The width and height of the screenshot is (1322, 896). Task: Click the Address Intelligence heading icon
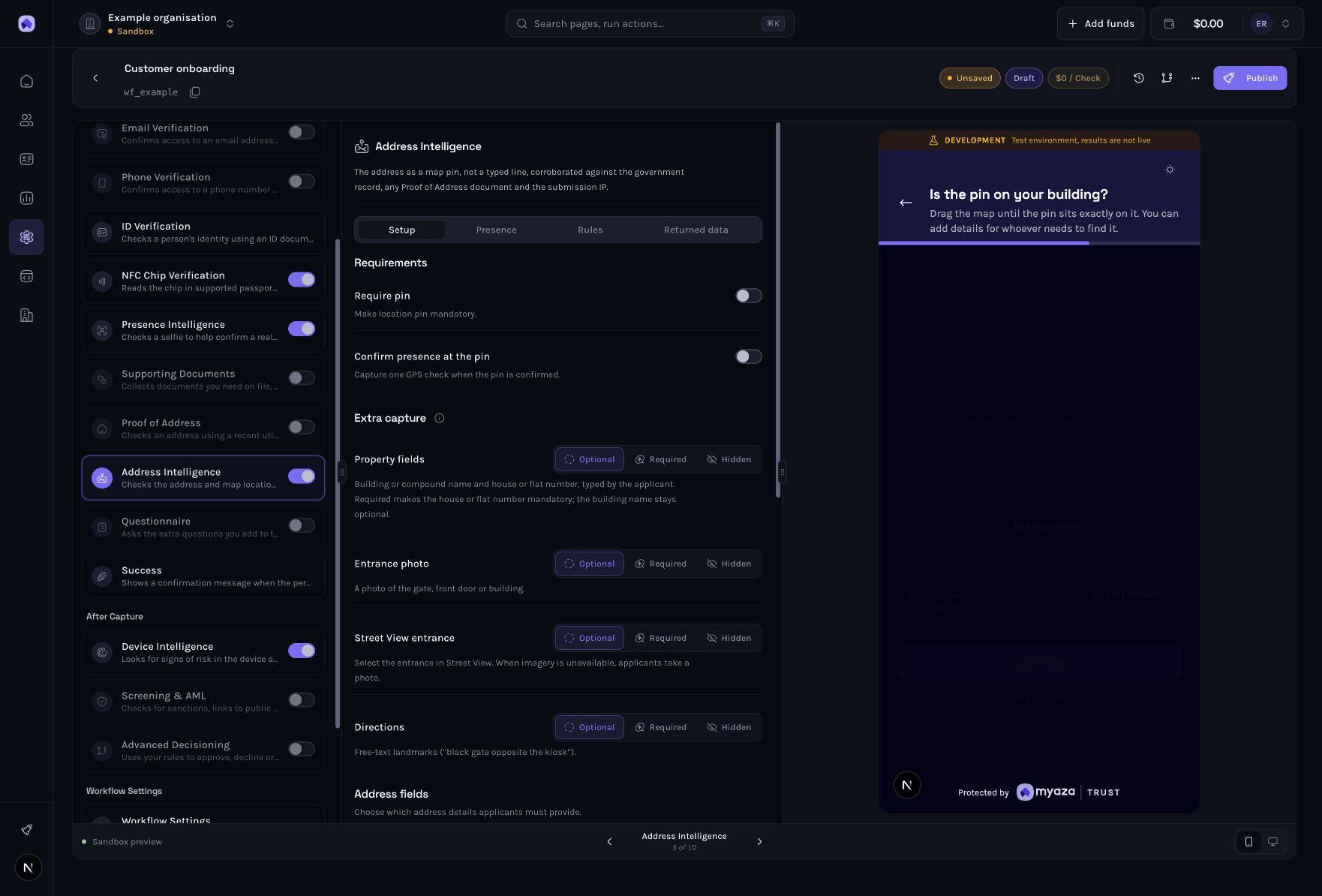[x=362, y=146]
